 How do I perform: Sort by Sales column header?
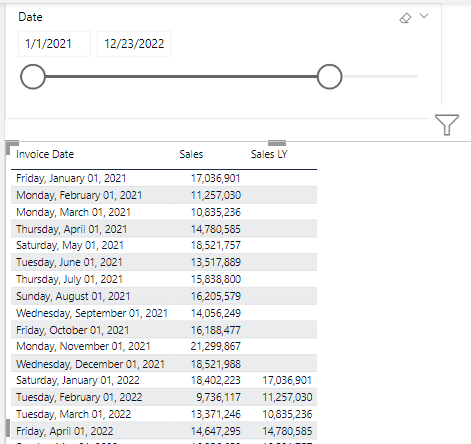191,154
